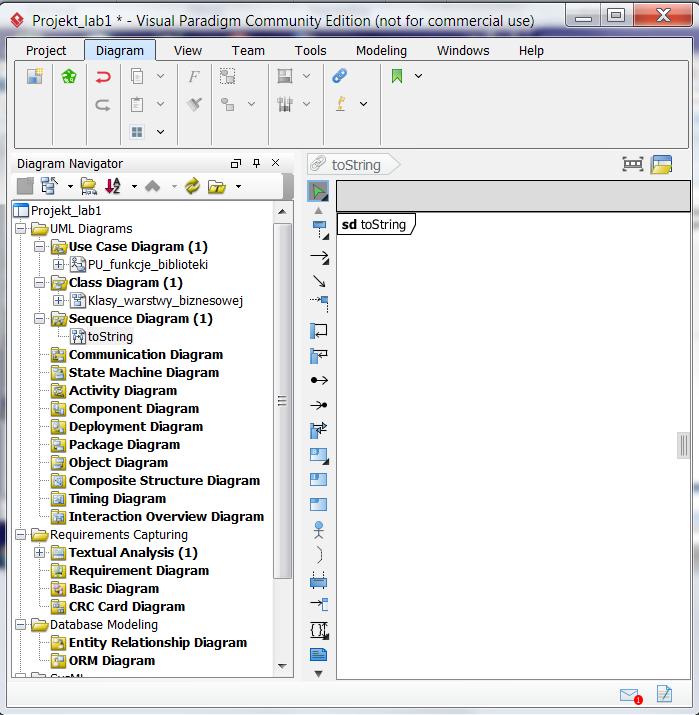Select the Message arrow tool
This screenshot has width=699, height=715.
(319, 257)
